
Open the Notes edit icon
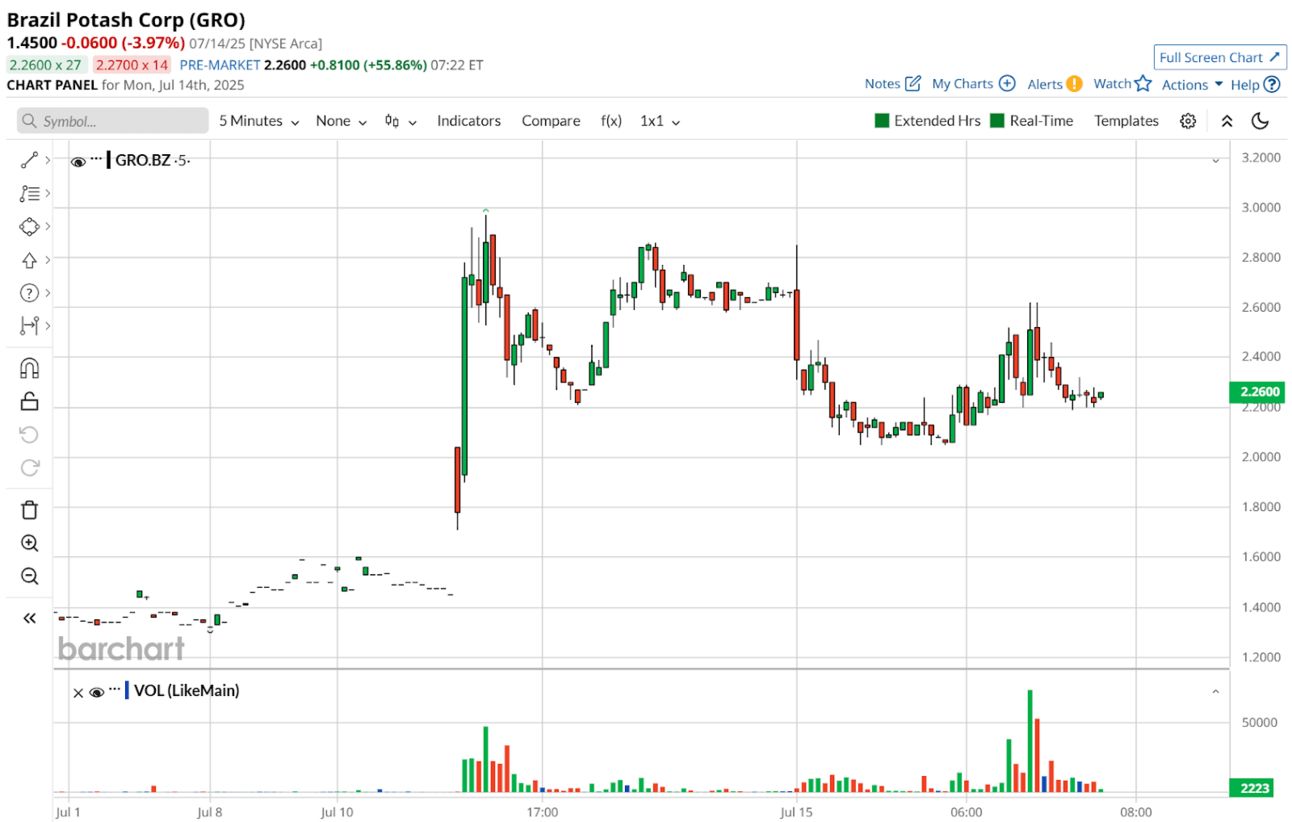(913, 84)
